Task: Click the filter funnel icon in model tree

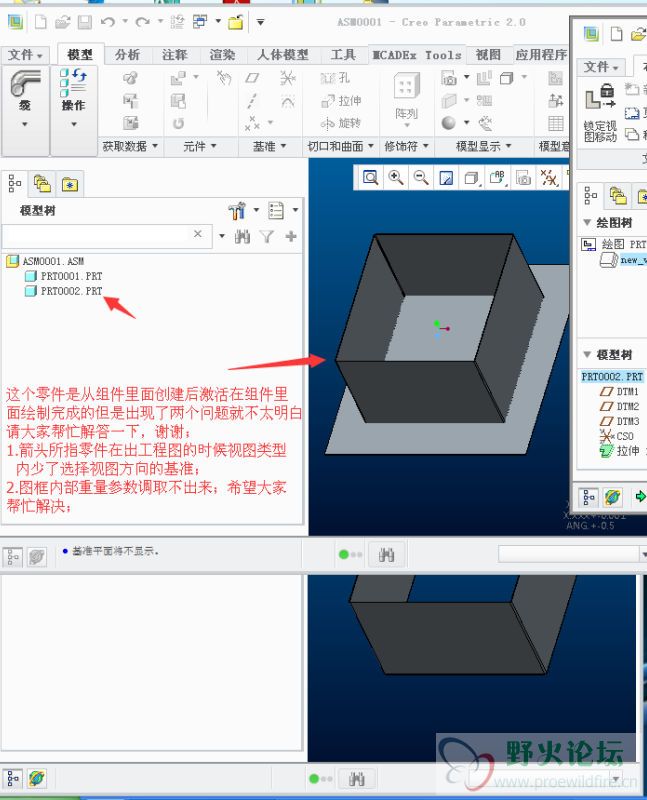Action: coord(266,236)
